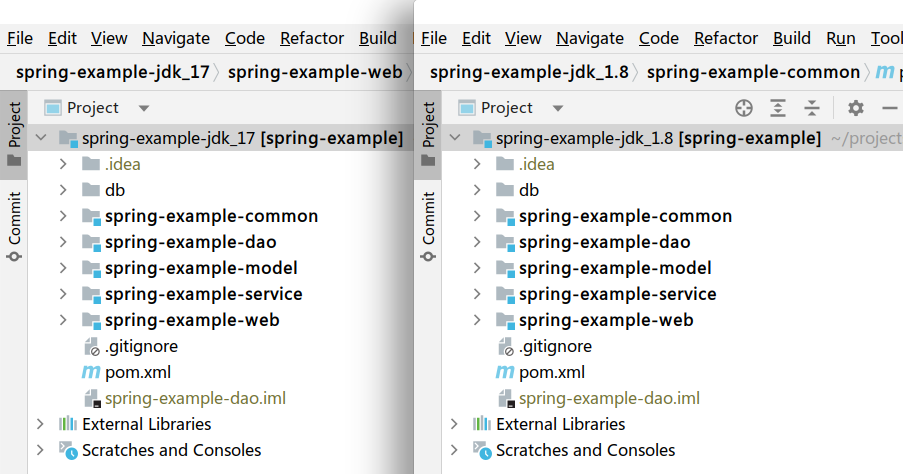The width and height of the screenshot is (903, 474).
Task: Click spring-example-dao.iml file icon in right window
Action: point(507,399)
